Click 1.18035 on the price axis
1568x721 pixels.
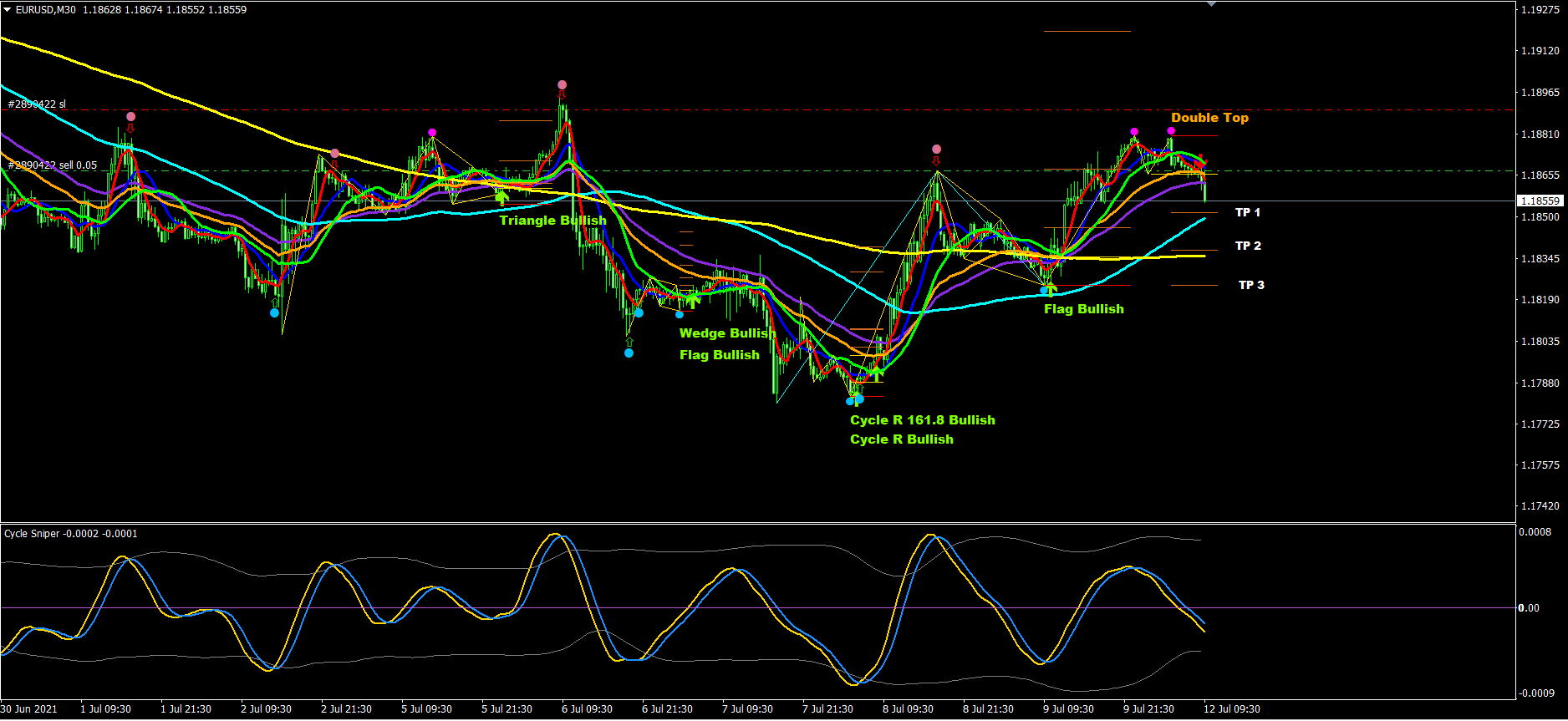(x=1540, y=342)
